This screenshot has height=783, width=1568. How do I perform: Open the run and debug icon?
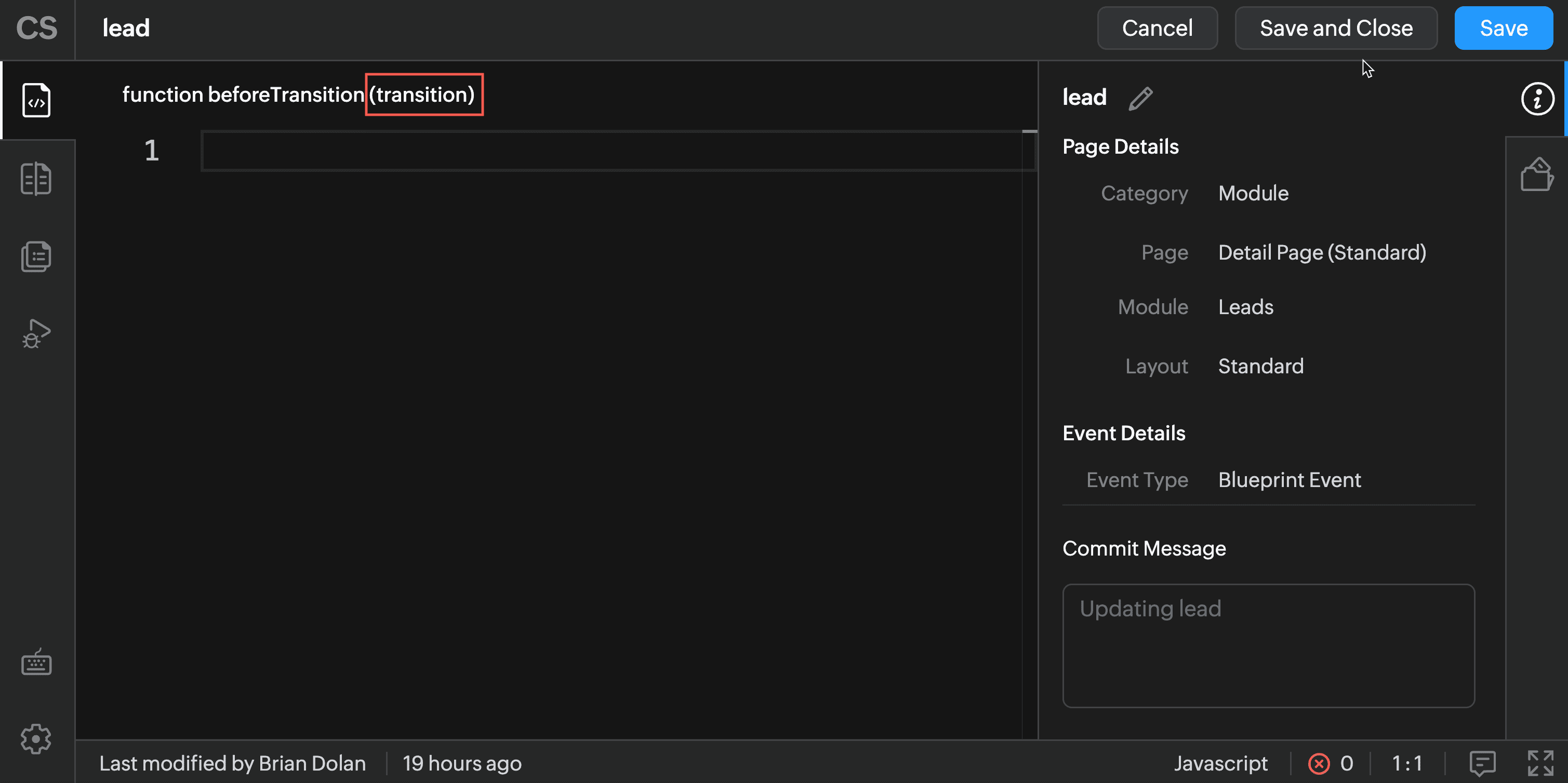click(x=36, y=333)
